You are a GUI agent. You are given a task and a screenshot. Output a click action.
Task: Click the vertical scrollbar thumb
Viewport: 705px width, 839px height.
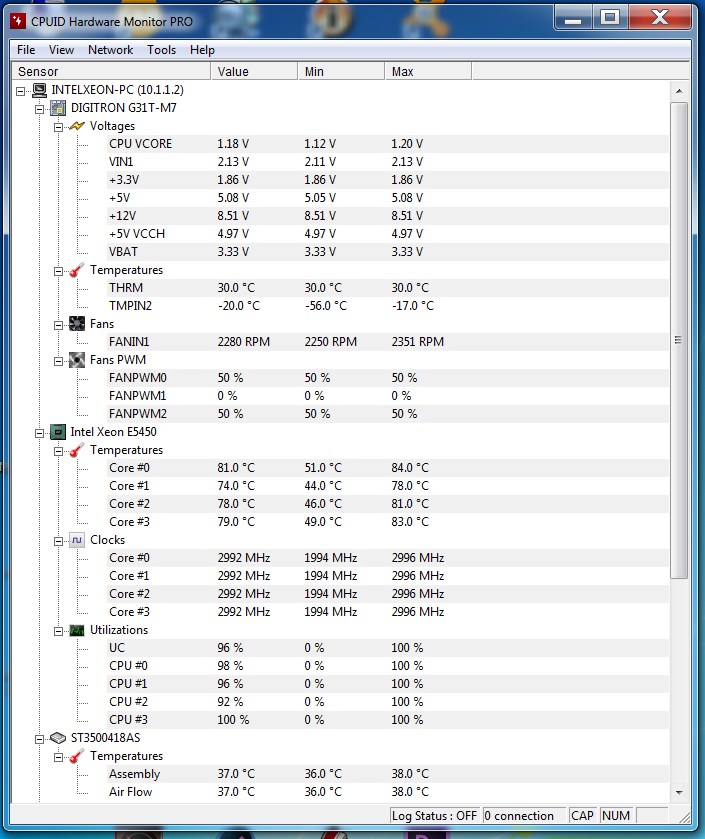pyautogui.click(x=679, y=340)
